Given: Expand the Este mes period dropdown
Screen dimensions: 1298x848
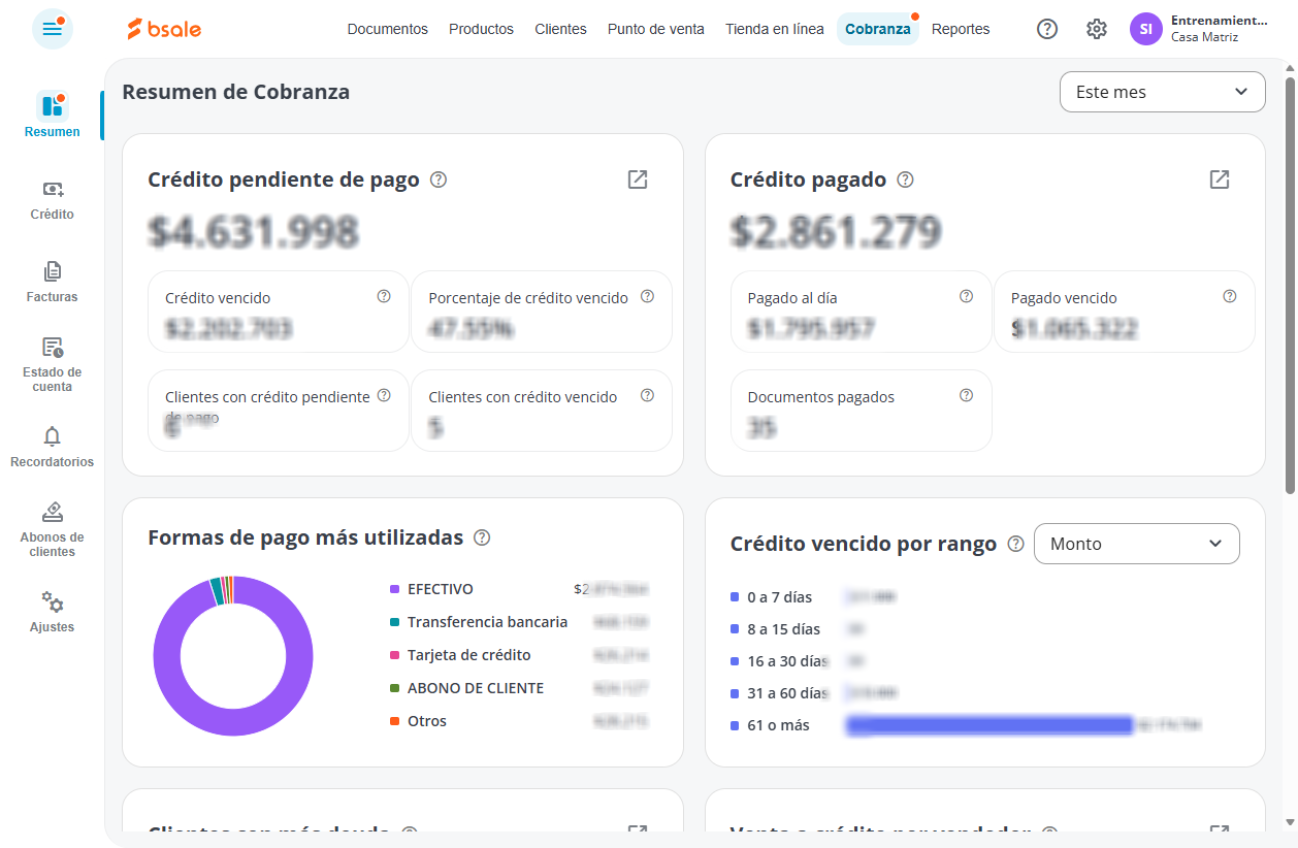Looking at the screenshot, I should click(x=1162, y=92).
